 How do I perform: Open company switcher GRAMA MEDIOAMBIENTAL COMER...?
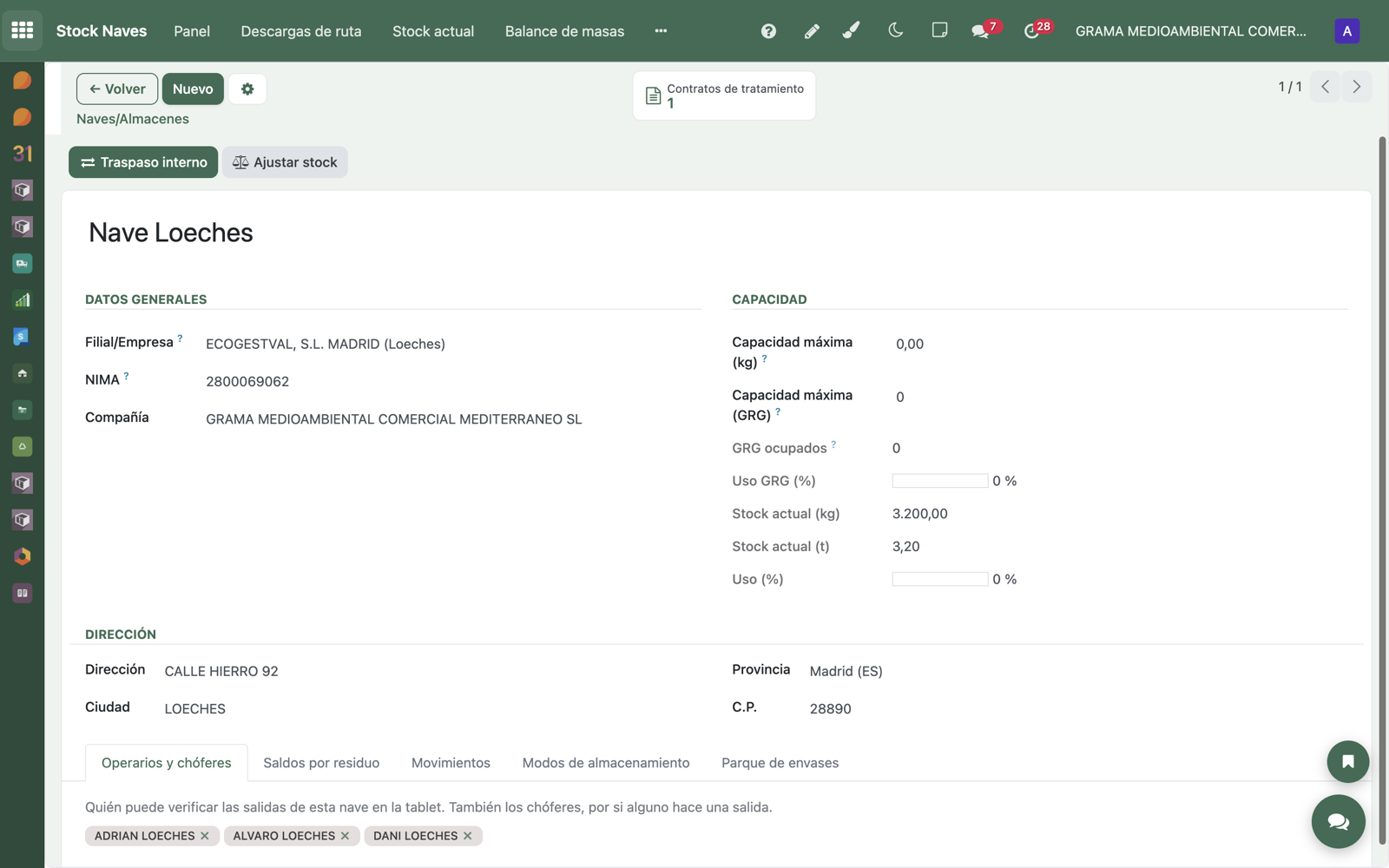[x=1190, y=31]
